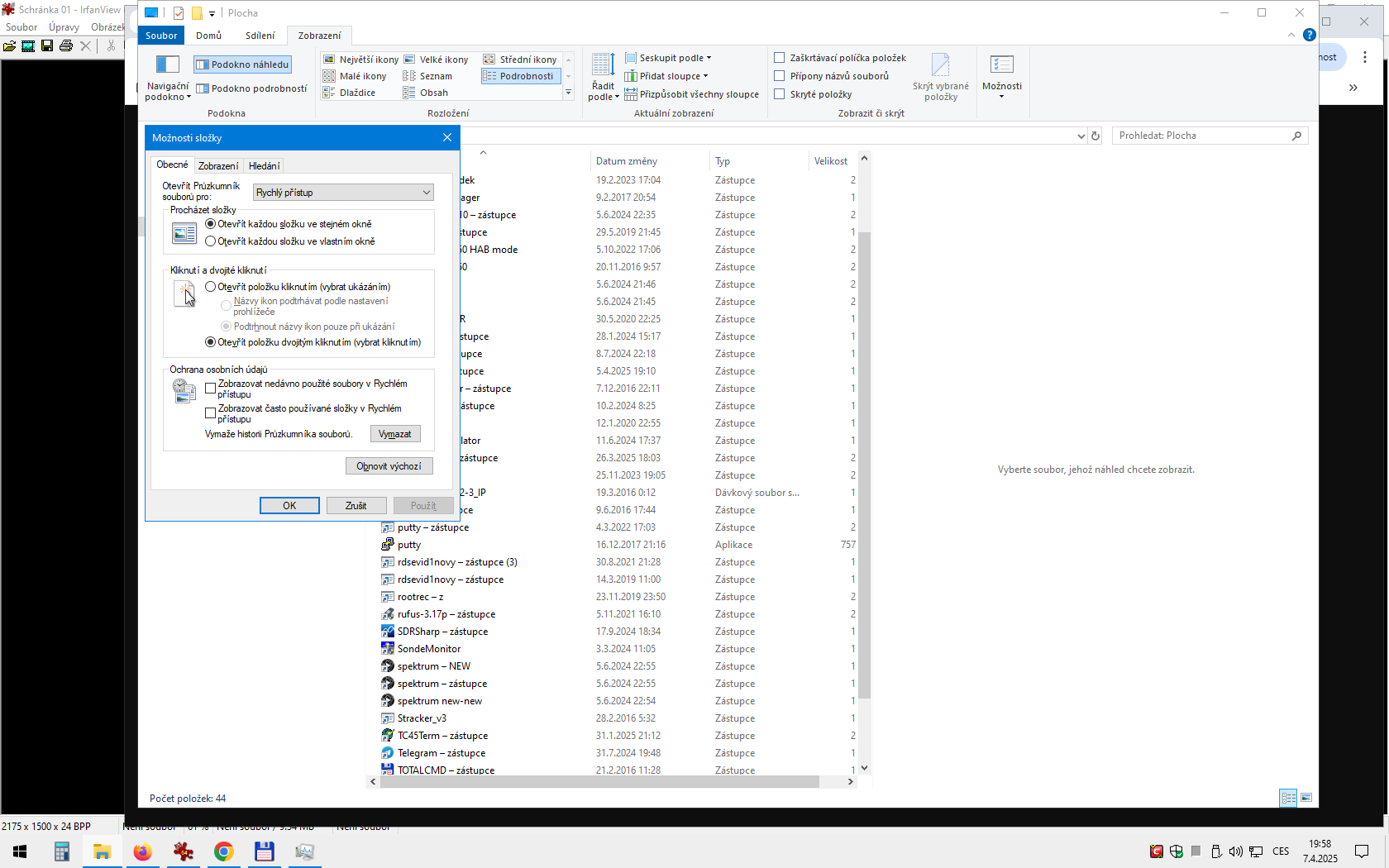The width and height of the screenshot is (1389, 868).
Task: Click the Řadit podle sort icon
Action: point(603,65)
